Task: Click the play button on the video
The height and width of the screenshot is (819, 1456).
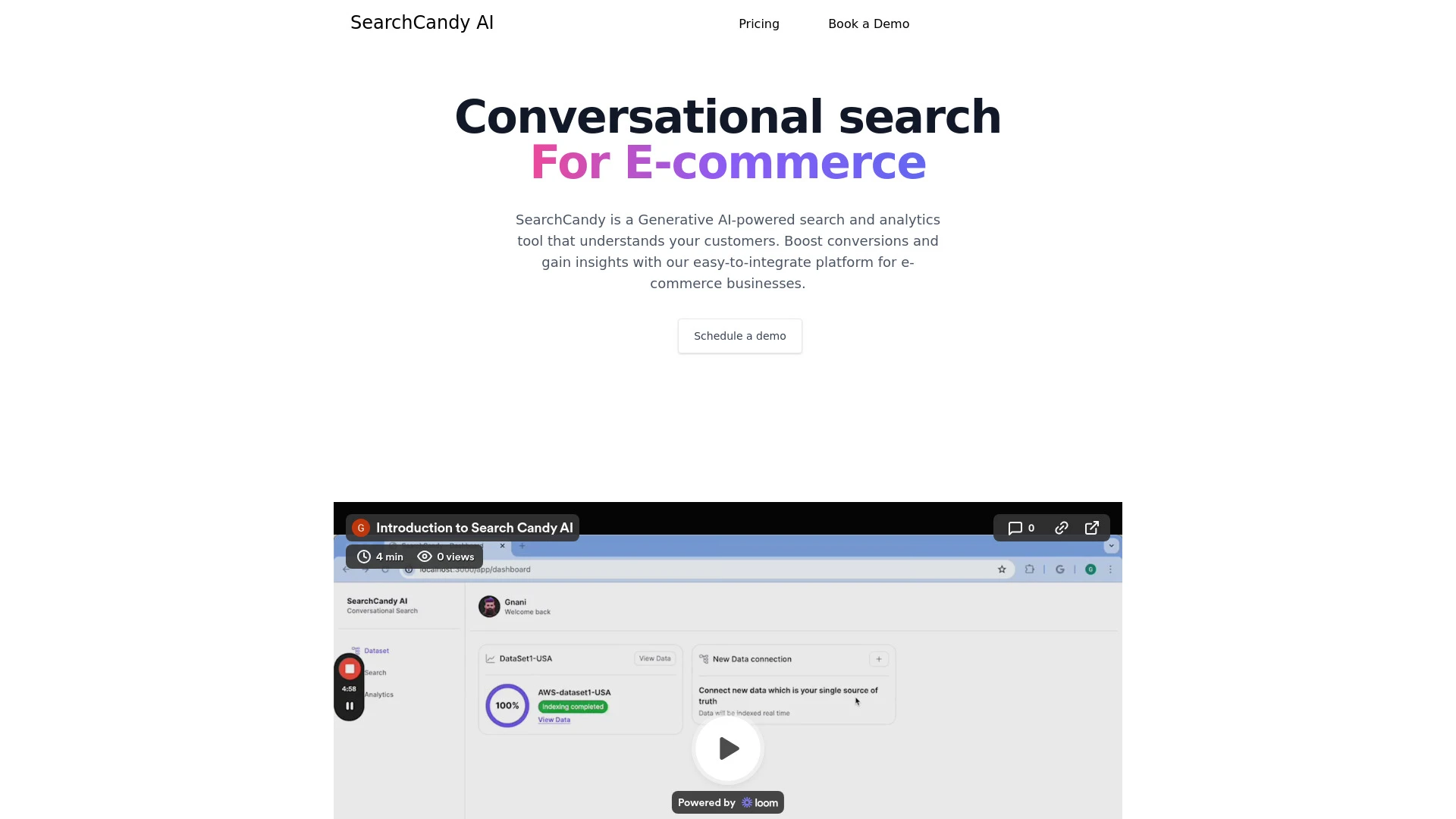Action: [x=728, y=748]
